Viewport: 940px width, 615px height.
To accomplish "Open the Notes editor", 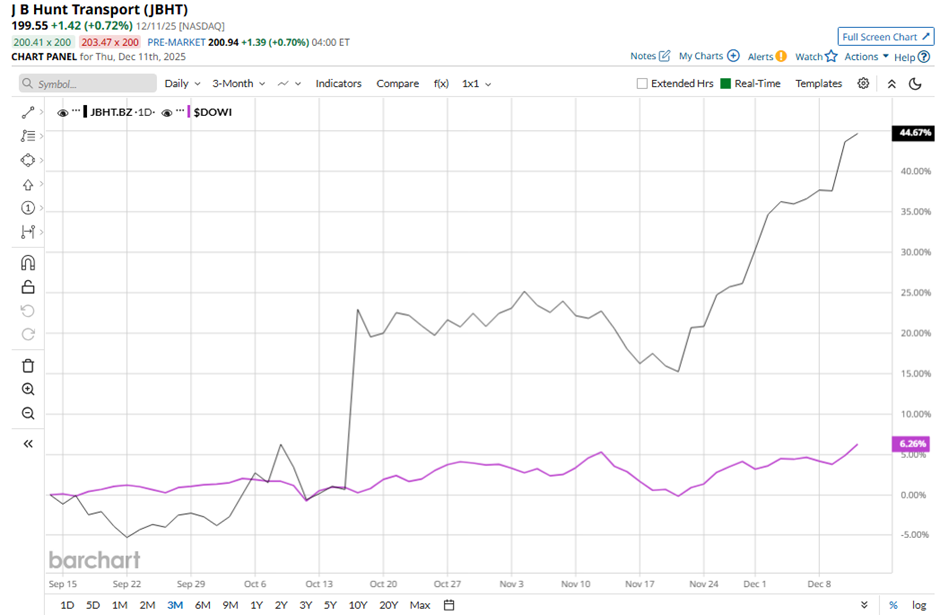I will (x=650, y=56).
